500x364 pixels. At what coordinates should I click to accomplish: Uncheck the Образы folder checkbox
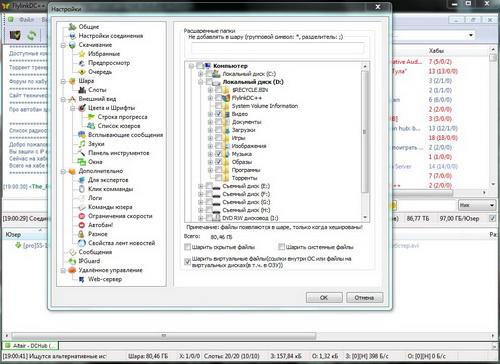click(x=219, y=162)
